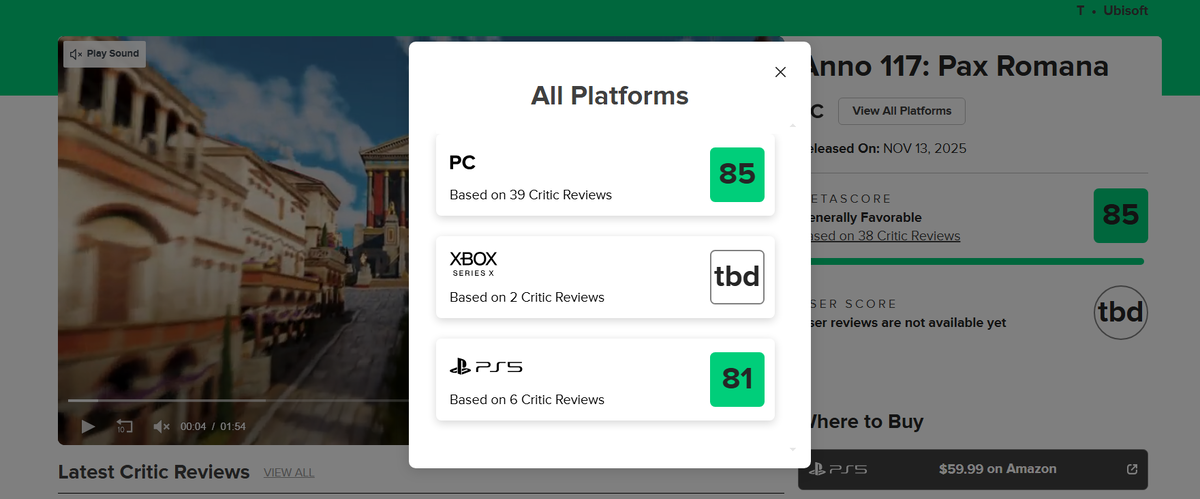1200x499 pixels.
Task: Click the Anno 117: Pax Romana title
Action: (959, 66)
